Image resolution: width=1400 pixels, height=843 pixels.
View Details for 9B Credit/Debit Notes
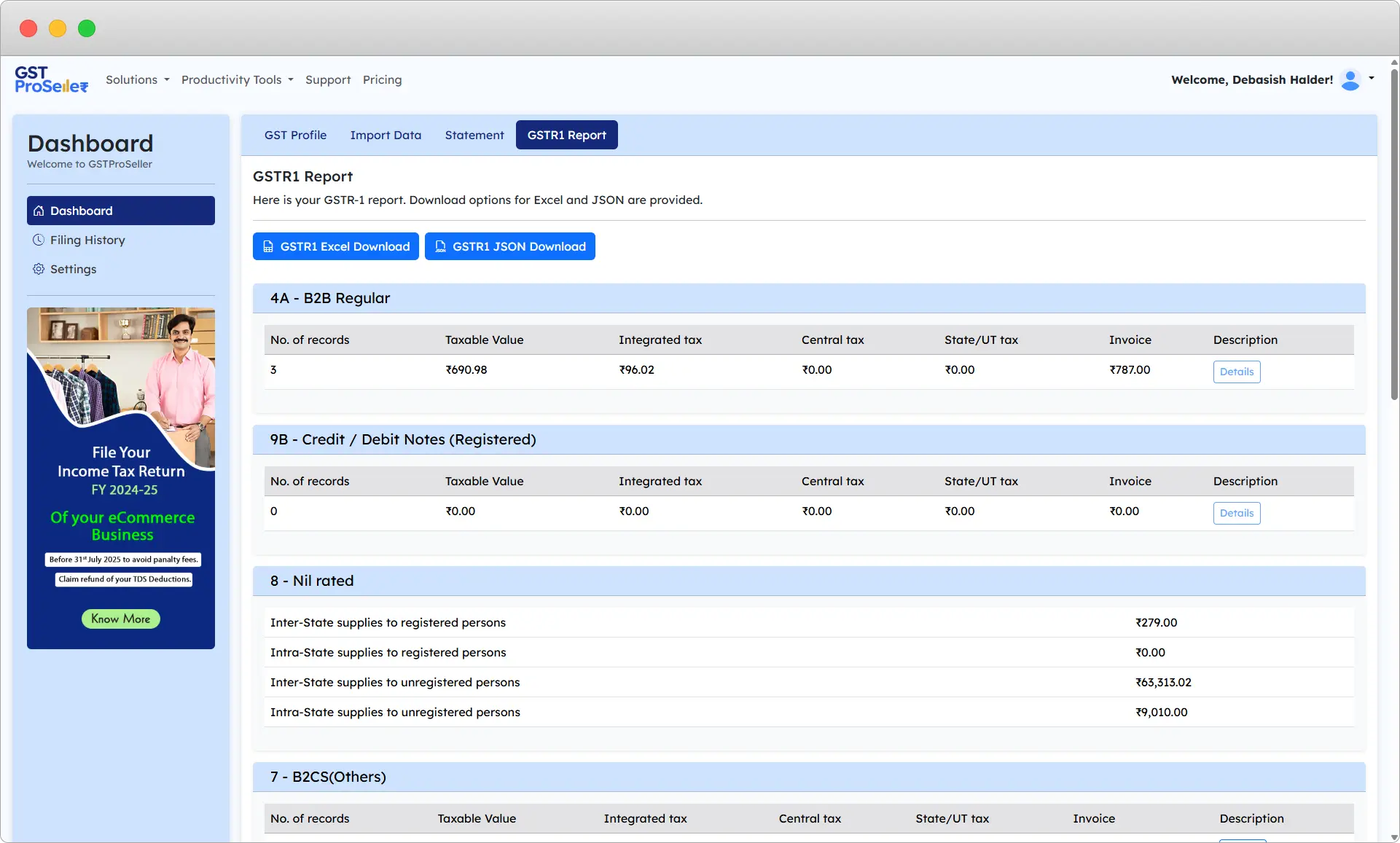tap(1237, 513)
